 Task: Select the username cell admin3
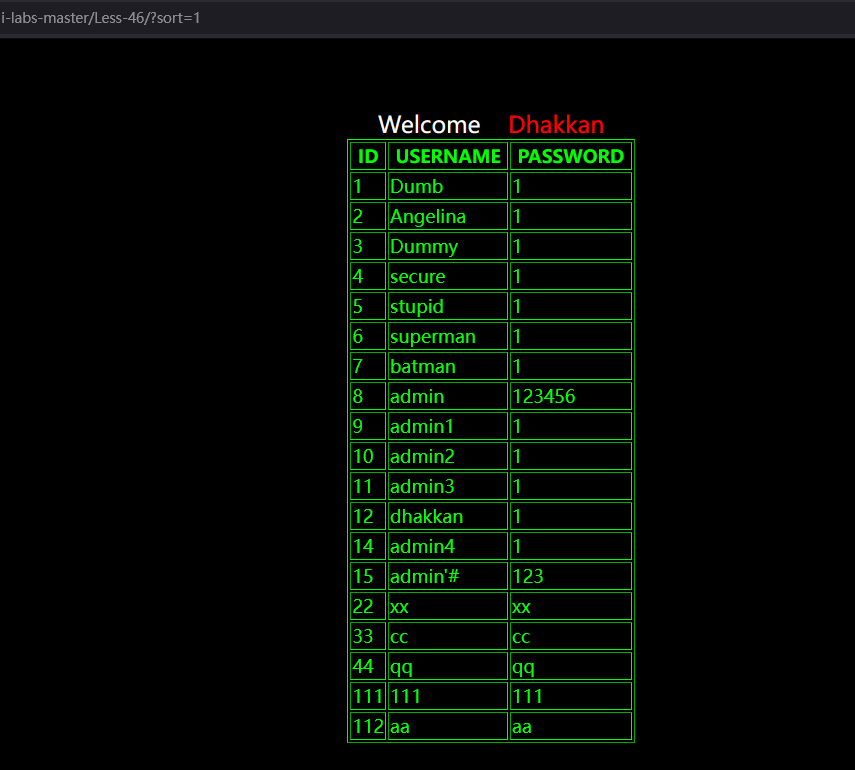click(x=448, y=486)
